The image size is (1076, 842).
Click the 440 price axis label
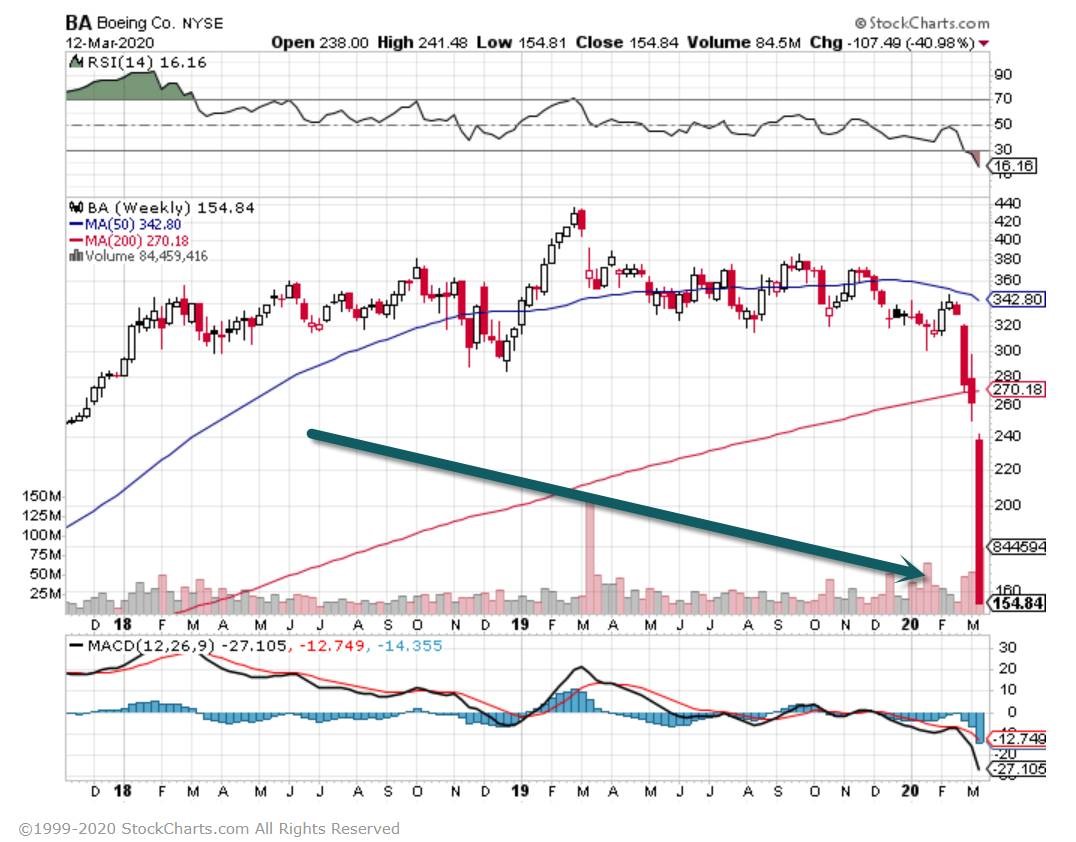click(1007, 203)
